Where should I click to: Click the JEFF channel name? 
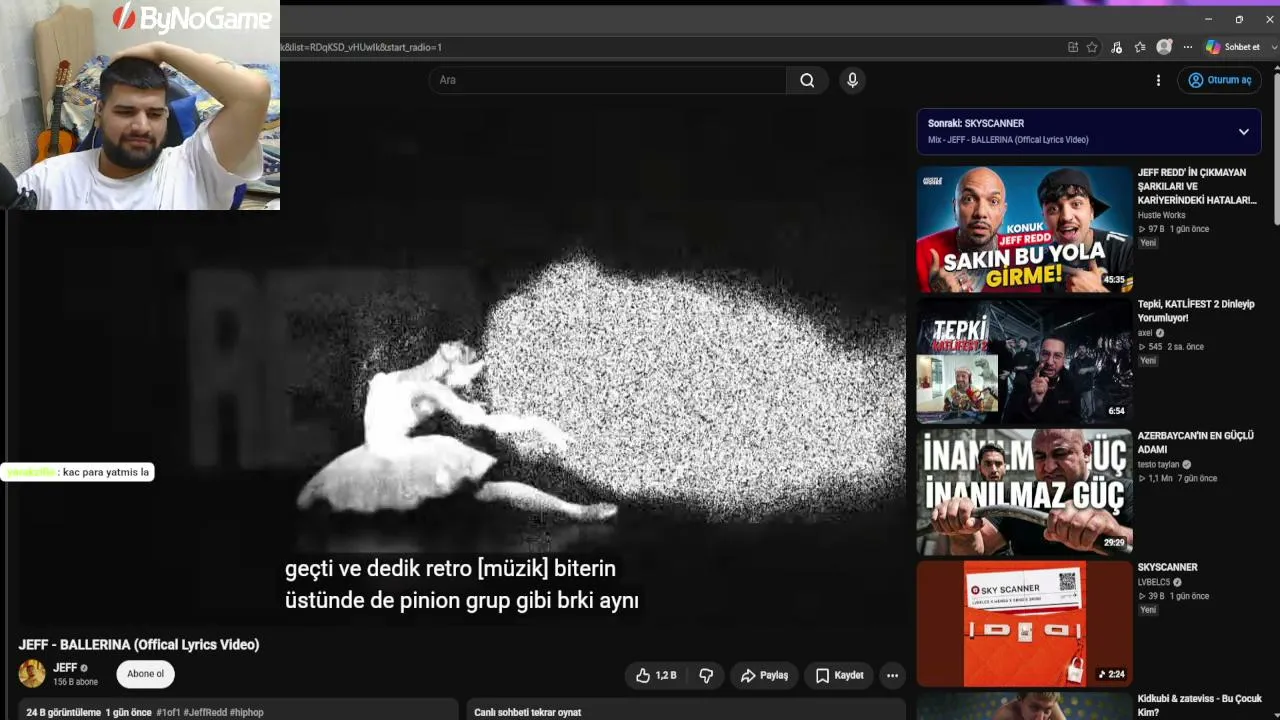(65, 667)
